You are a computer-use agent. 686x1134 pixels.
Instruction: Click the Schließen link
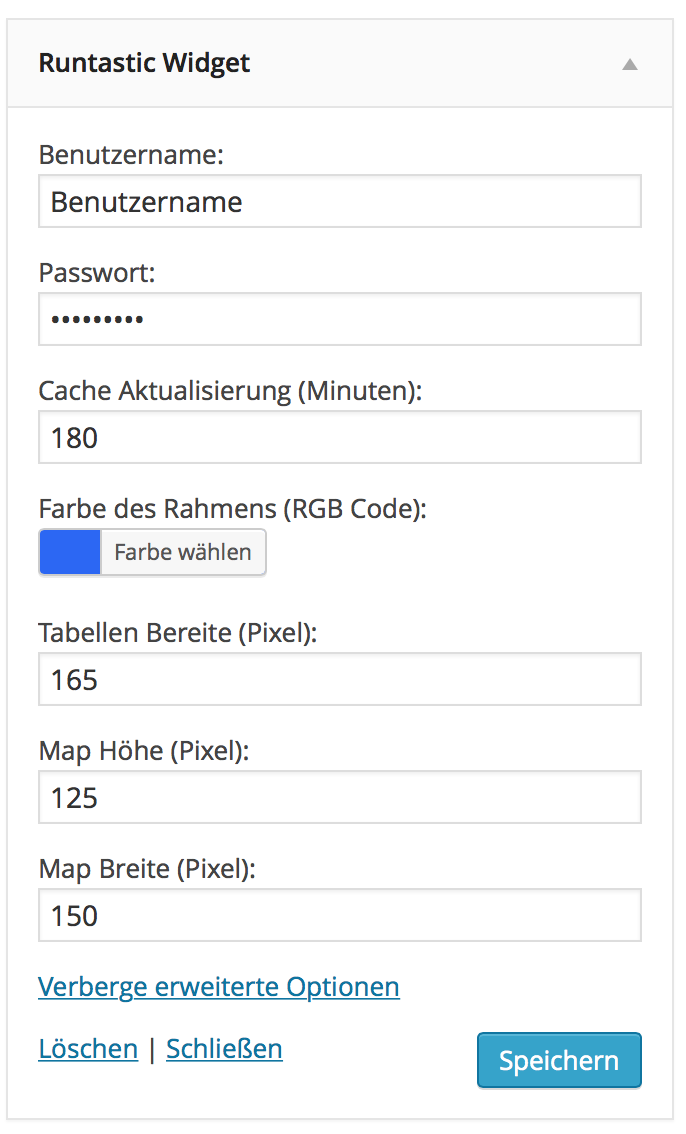(224, 1048)
